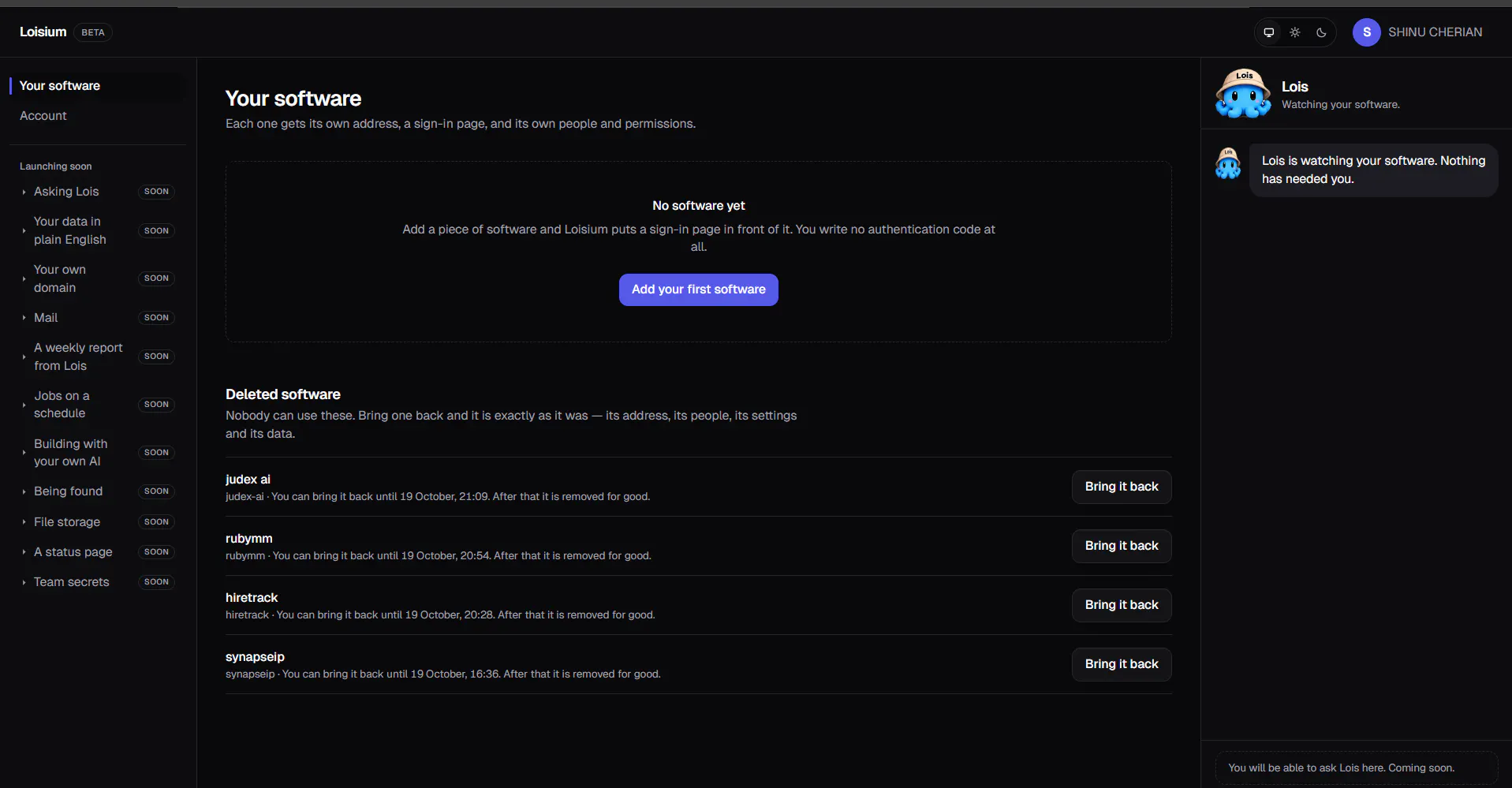Viewport: 1512px width, 788px height.
Task: Click the No software yet heading
Action: click(x=699, y=206)
